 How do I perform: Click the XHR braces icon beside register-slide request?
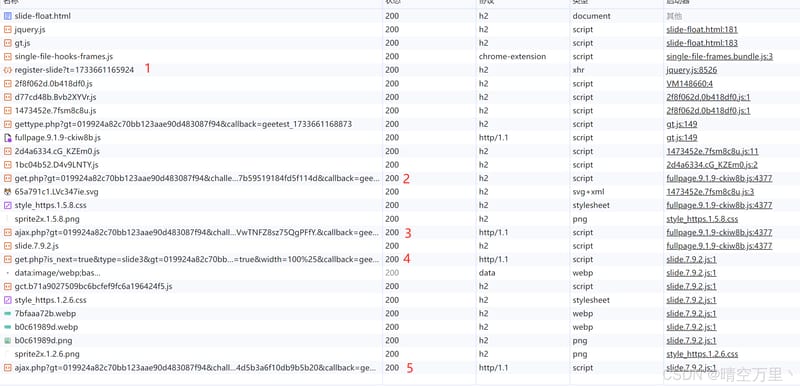(7, 70)
